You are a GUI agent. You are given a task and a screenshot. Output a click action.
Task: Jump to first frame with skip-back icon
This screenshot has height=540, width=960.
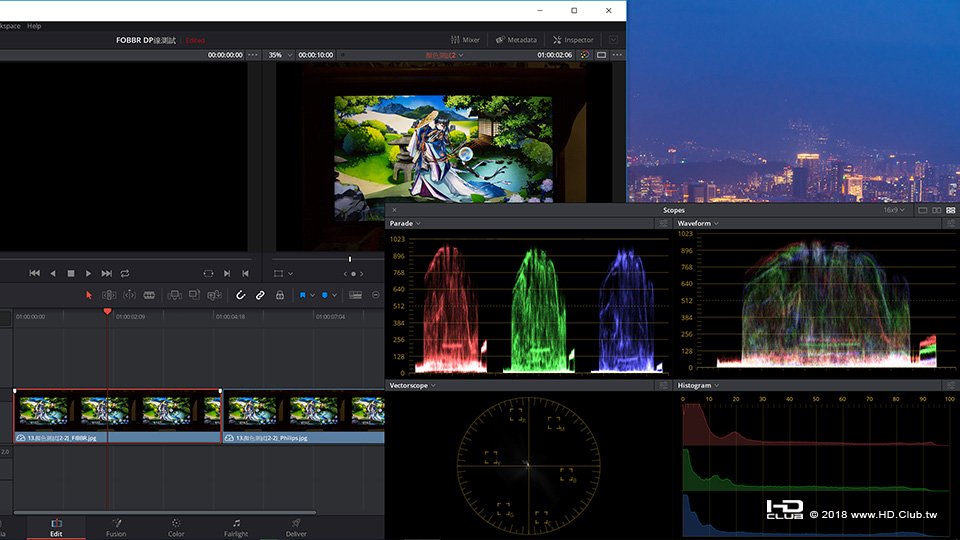(x=35, y=273)
